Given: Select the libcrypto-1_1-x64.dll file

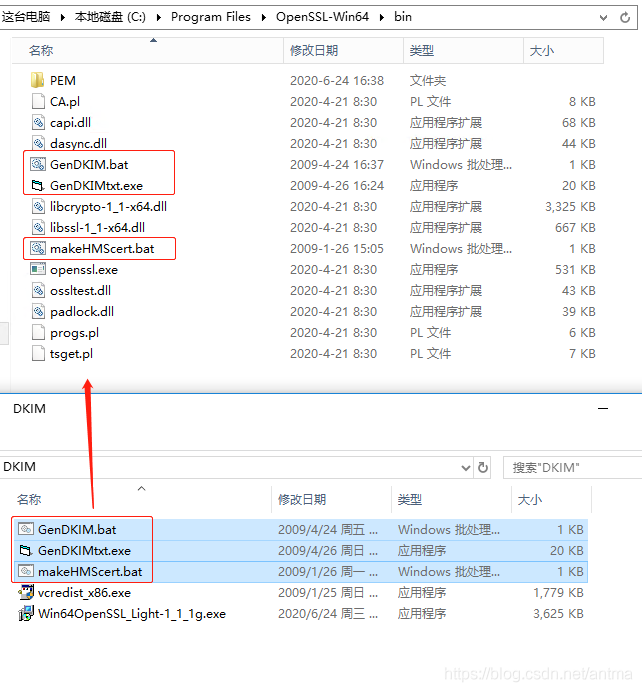Looking at the screenshot, I should [108, 206].
